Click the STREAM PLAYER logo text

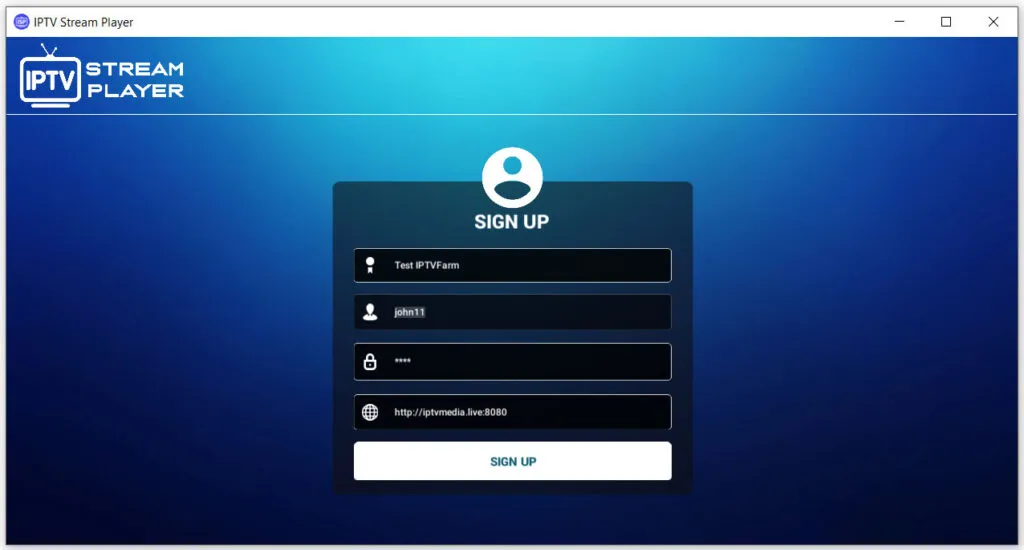135,80
